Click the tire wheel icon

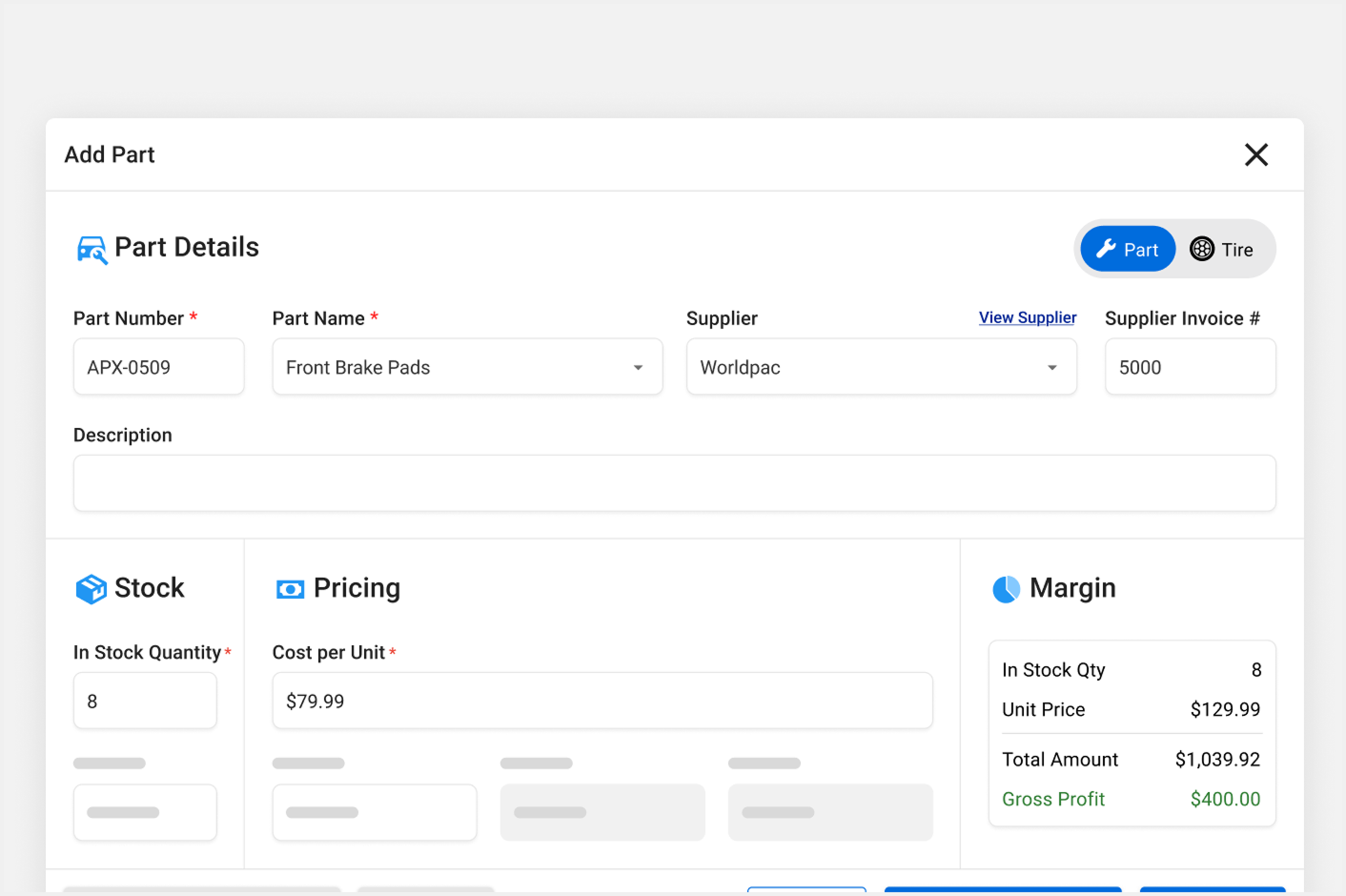click(x=1202, y=249)
